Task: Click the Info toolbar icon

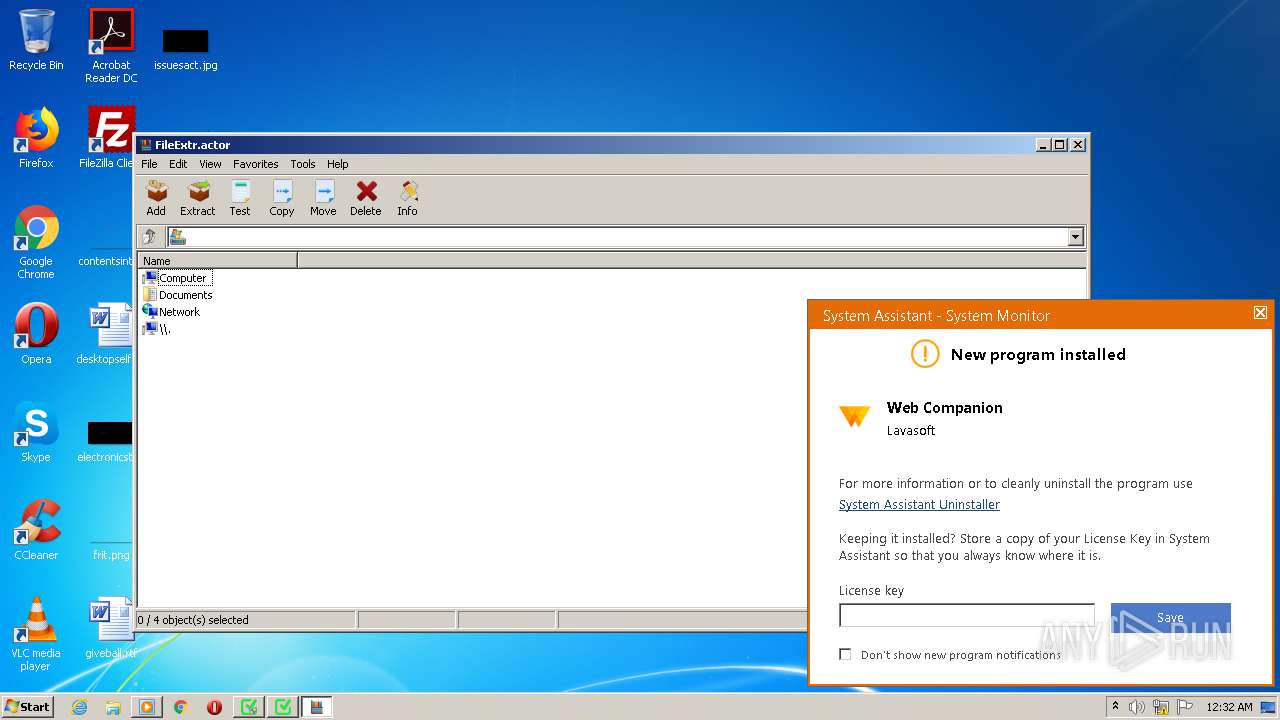Action: [x=407, y=197]
